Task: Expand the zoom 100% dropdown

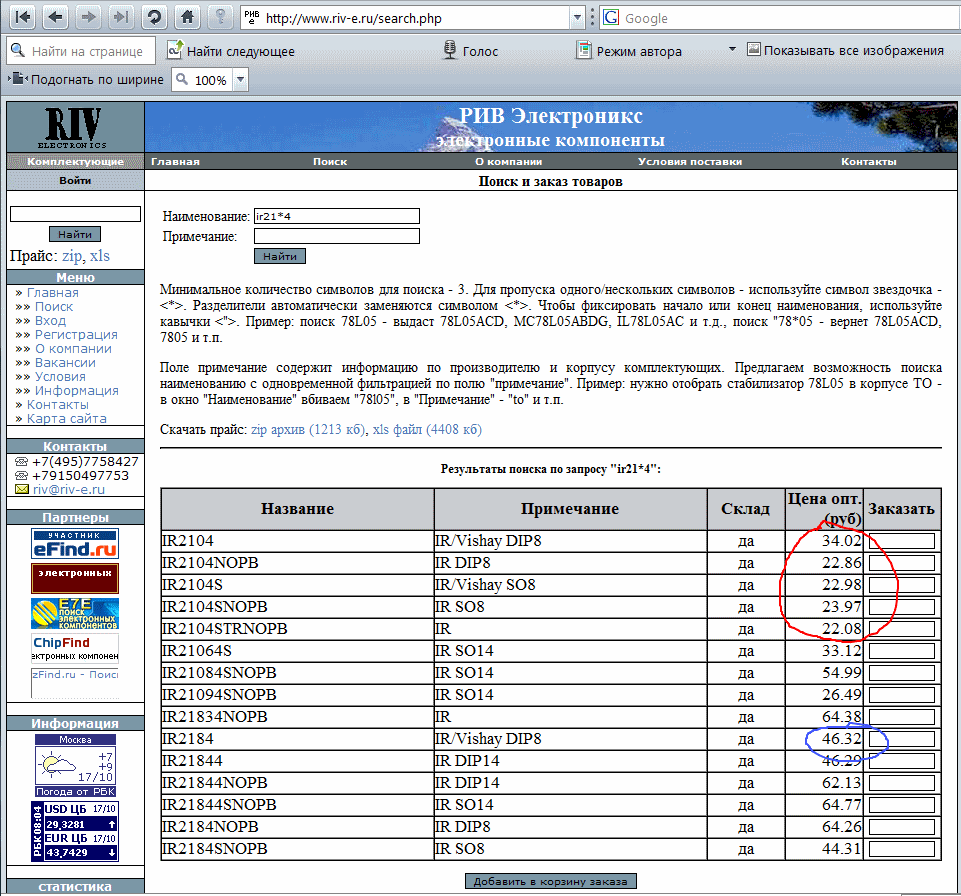Action: (241, 80)
